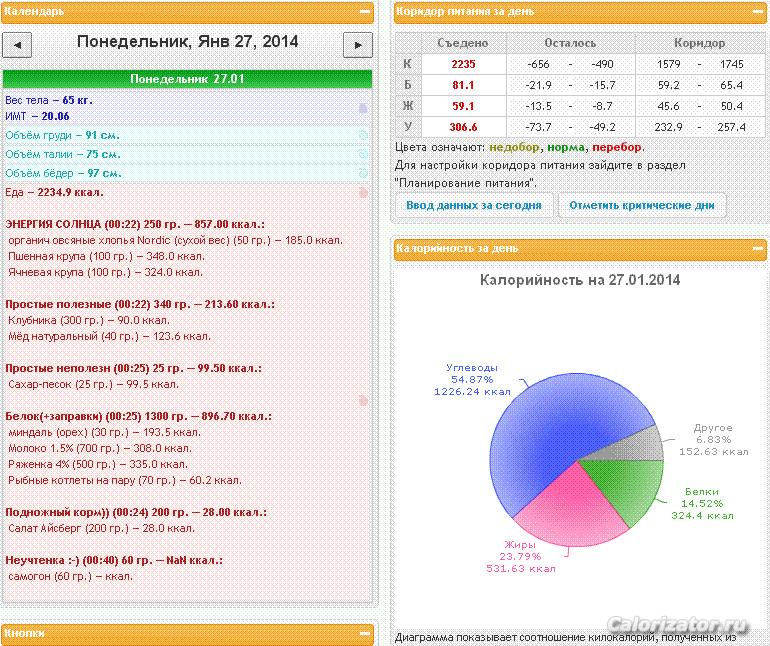The image size is (770, 646).
Task: Click the tape icon beside Объём талии
Action: [x=363, y=154]
